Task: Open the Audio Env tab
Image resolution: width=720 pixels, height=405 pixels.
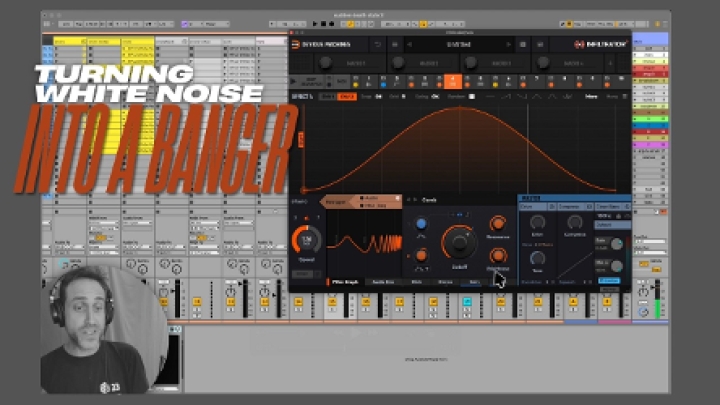Action: click(x=383, y=282)
